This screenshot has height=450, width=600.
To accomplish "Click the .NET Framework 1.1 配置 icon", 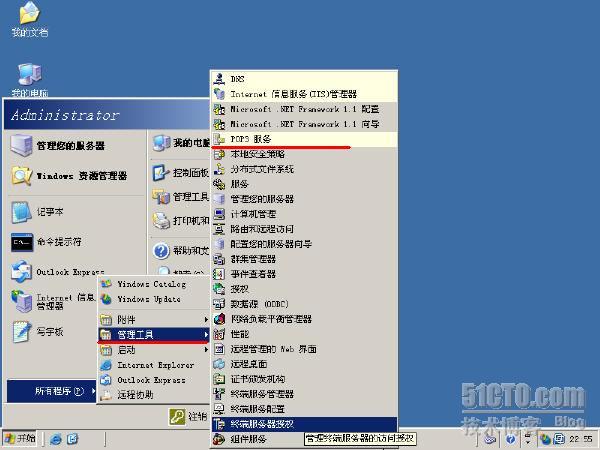I will [219, 109].
